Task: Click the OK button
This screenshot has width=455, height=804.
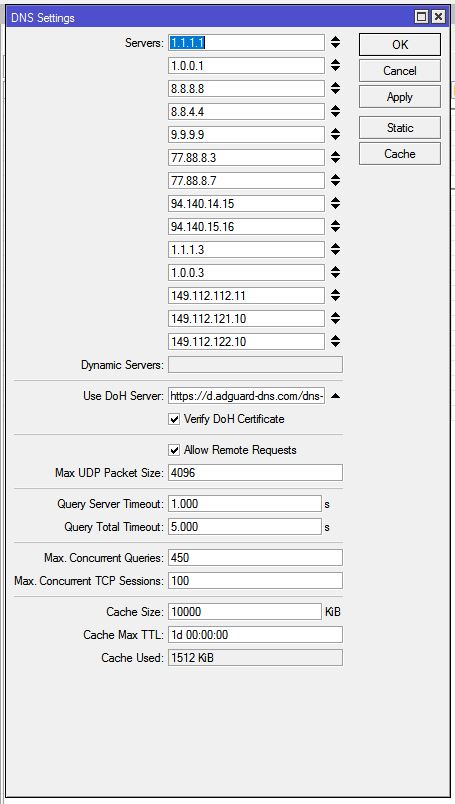Action: click(x=400, y=45)
